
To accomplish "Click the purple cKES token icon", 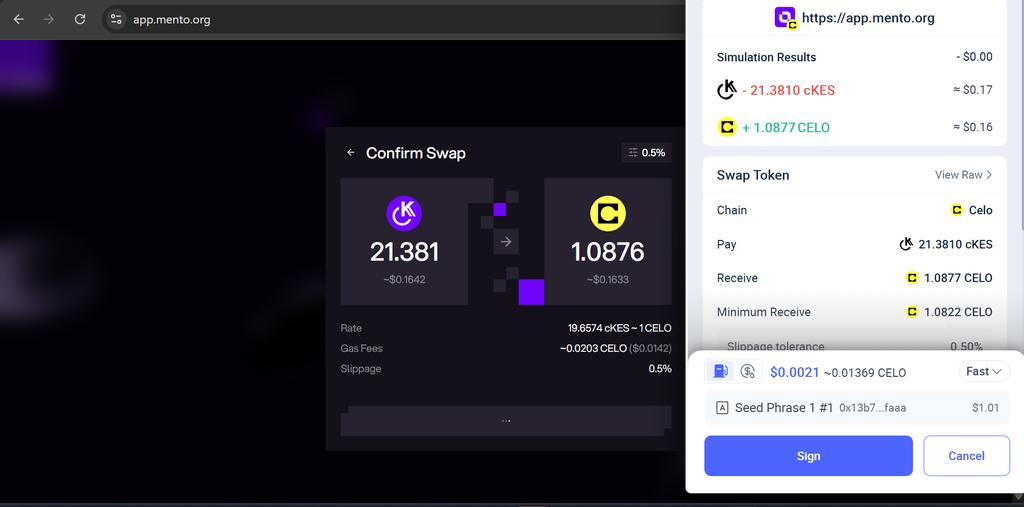I will (404, 214).
